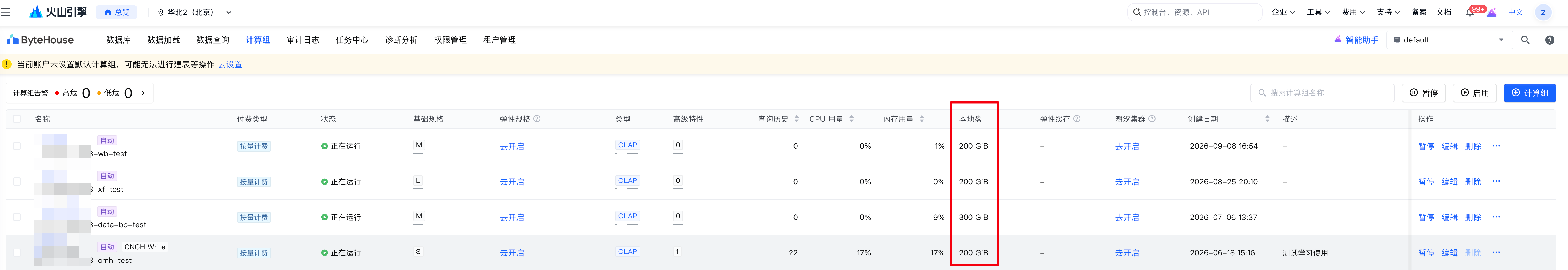
Task: Click the purple AI assistant icon near 中文
Action: pos(1492,12)
